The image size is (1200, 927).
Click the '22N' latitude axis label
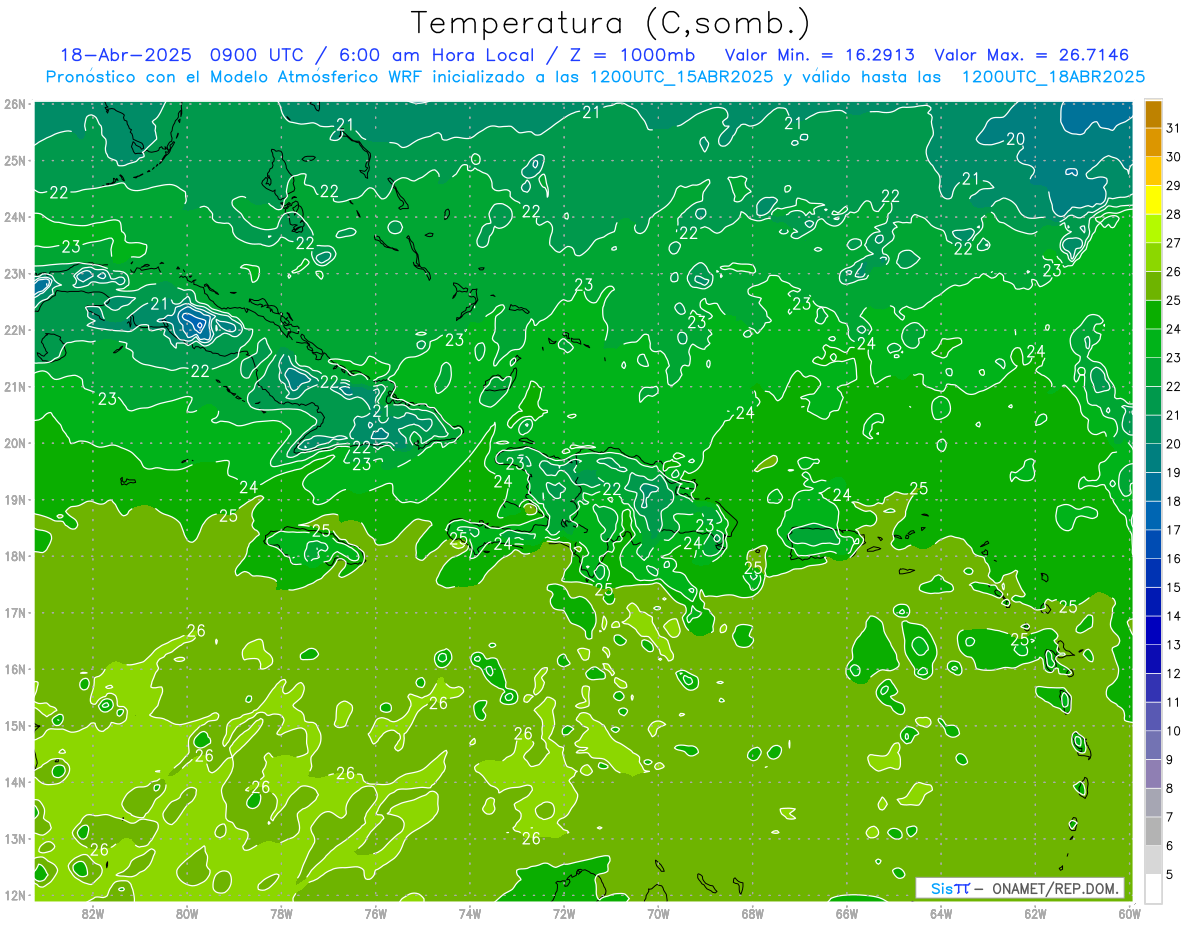coord(15,330)
